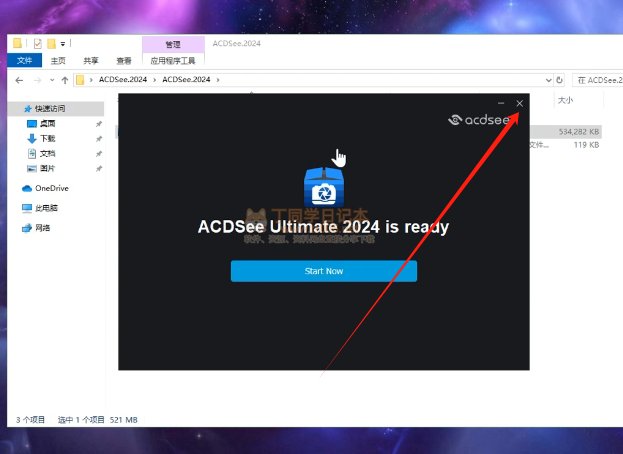The width and height of the screenshot is (623, 454).
Task: Open recent locations dropdown arrow
Action: [x=52, y=80]
